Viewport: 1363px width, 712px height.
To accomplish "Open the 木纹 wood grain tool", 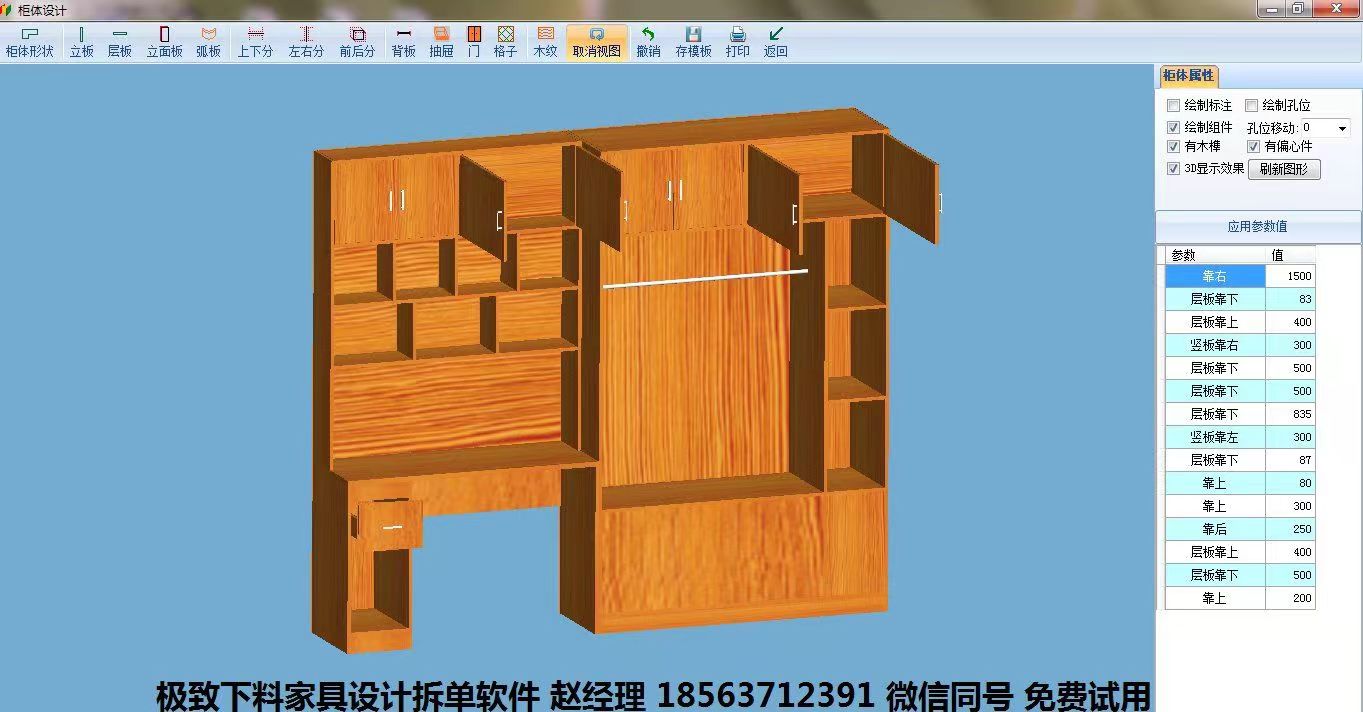I will tap(545, 42).
